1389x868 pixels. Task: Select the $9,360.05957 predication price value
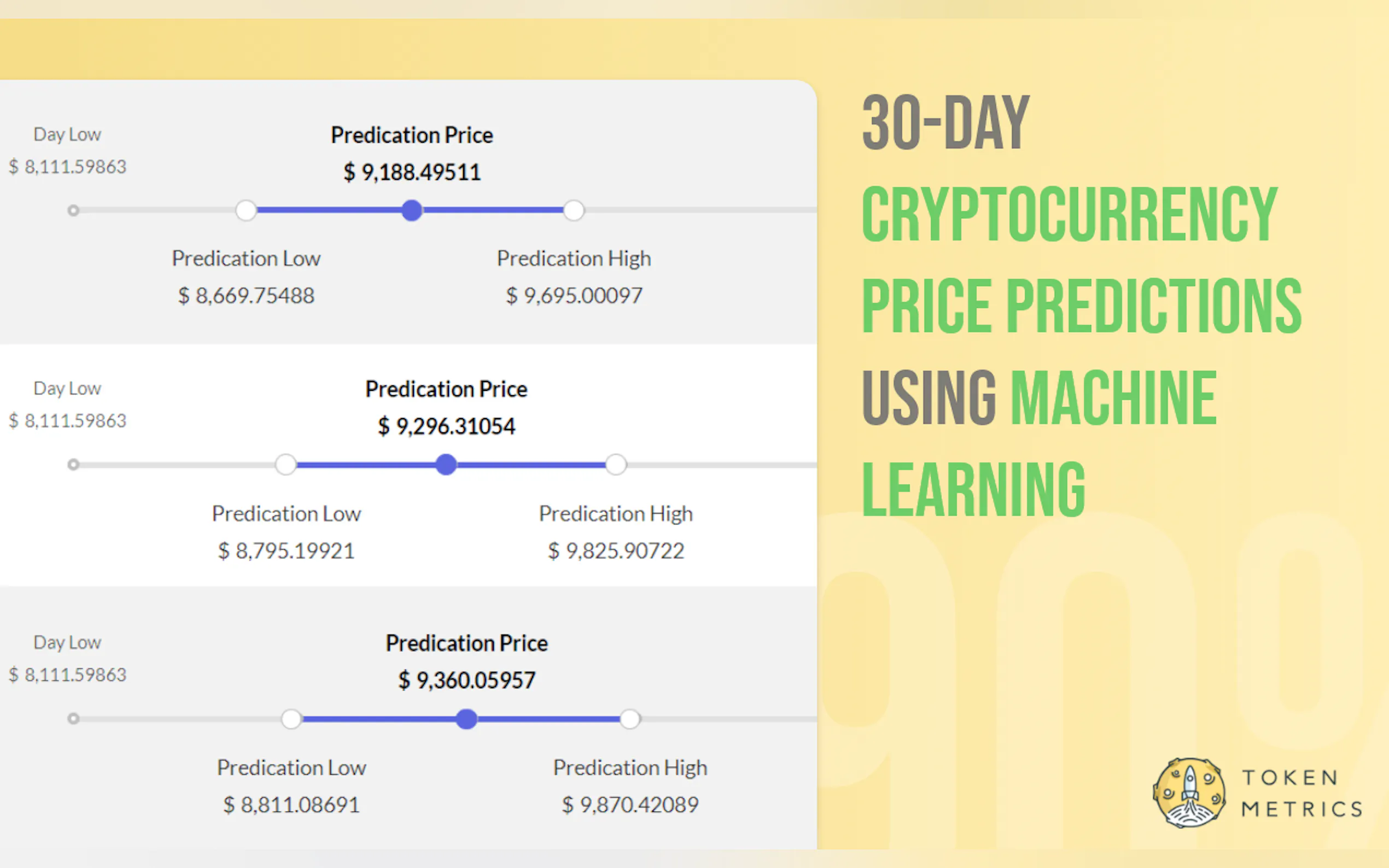pos(466,681)
